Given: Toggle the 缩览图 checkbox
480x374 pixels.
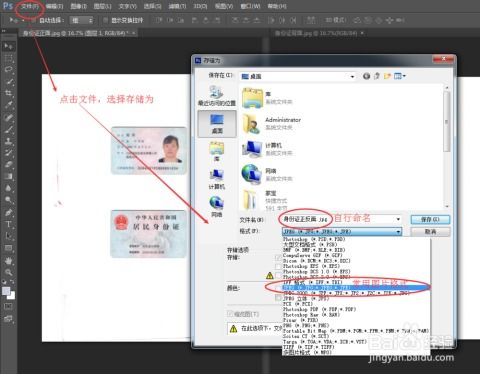Looking at the screenshot, I should point(230,314).
